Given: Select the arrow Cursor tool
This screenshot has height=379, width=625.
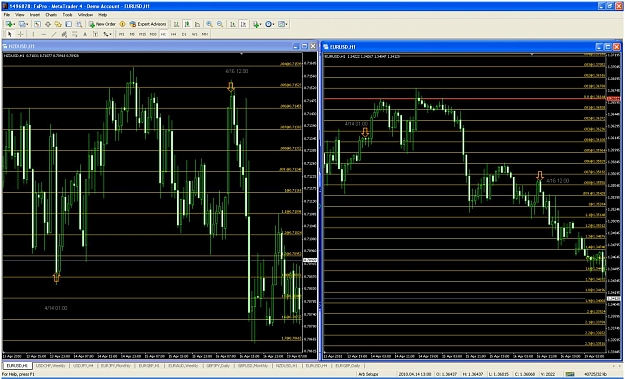Looking at the screenshot, I should pos(10,34).
